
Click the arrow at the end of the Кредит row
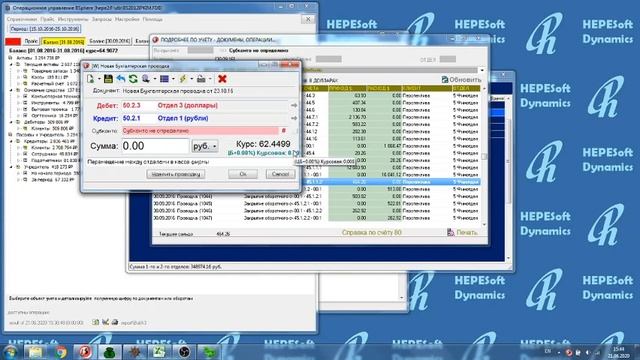point(294,118)
